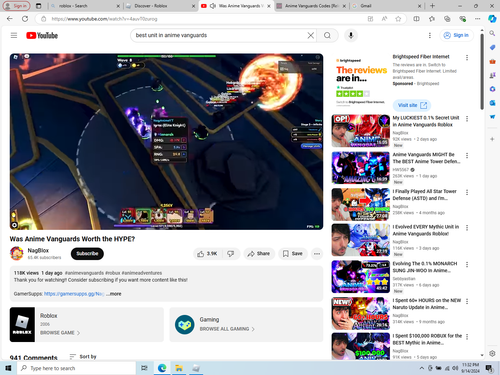Open options for 'Anime Vanguards MIGHT Be' video
Image resolution: width=500 pixels, height=375 pixels.
[x=467, y=155]
